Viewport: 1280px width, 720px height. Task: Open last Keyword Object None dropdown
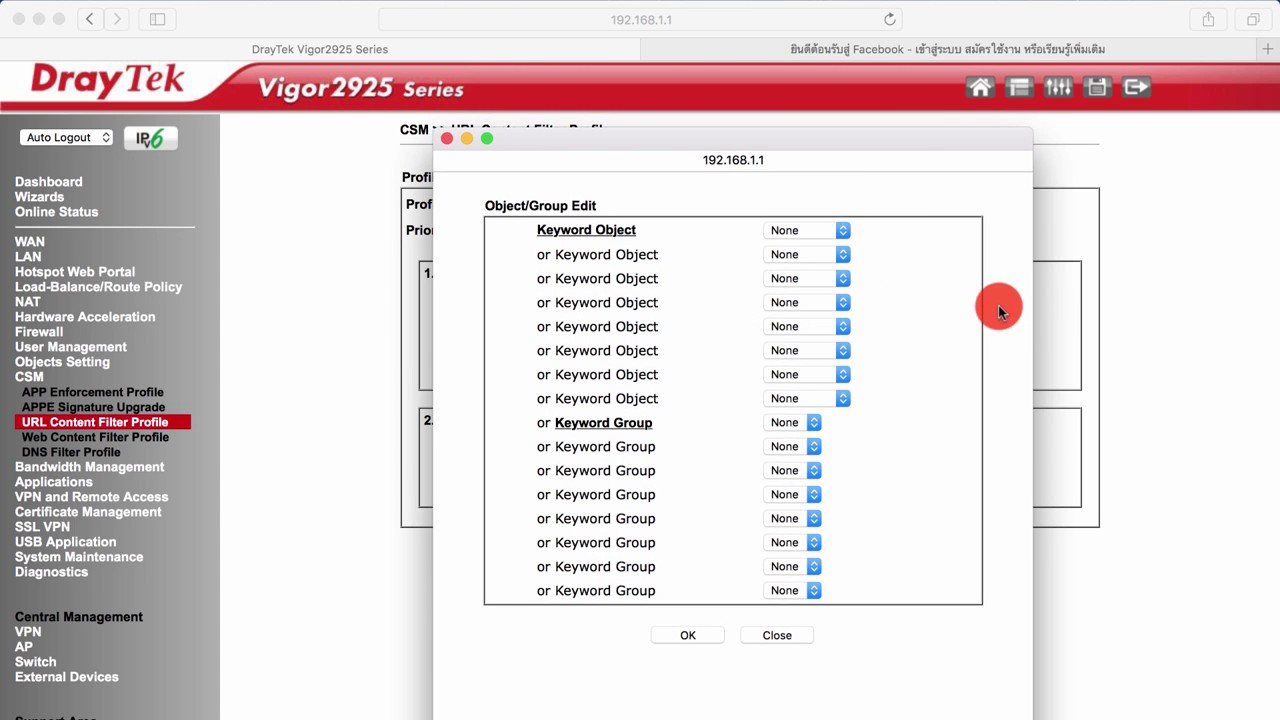(808, 398)
